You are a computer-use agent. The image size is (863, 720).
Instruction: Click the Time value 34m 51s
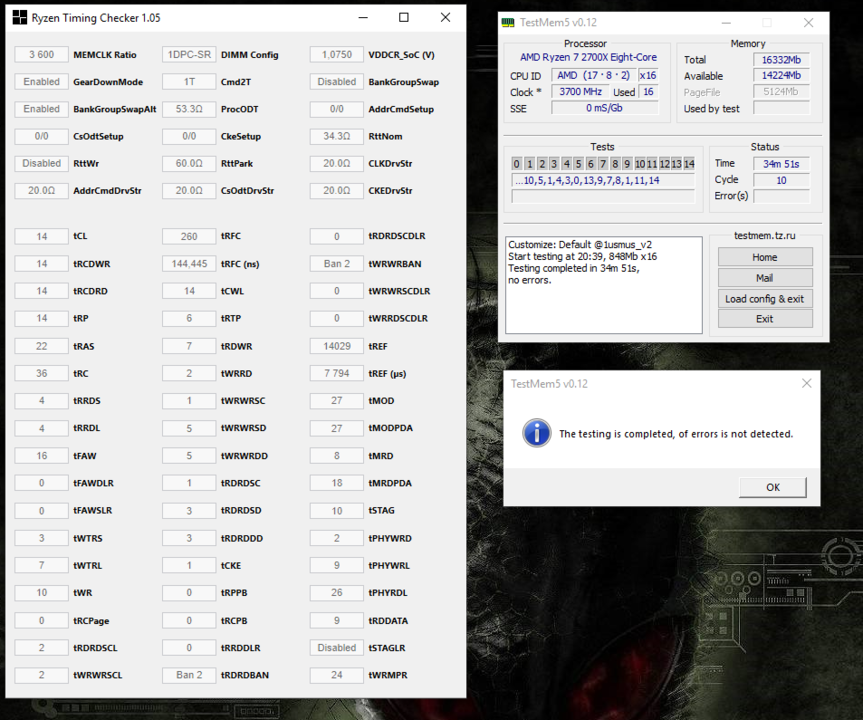click(x=781, y=163)
